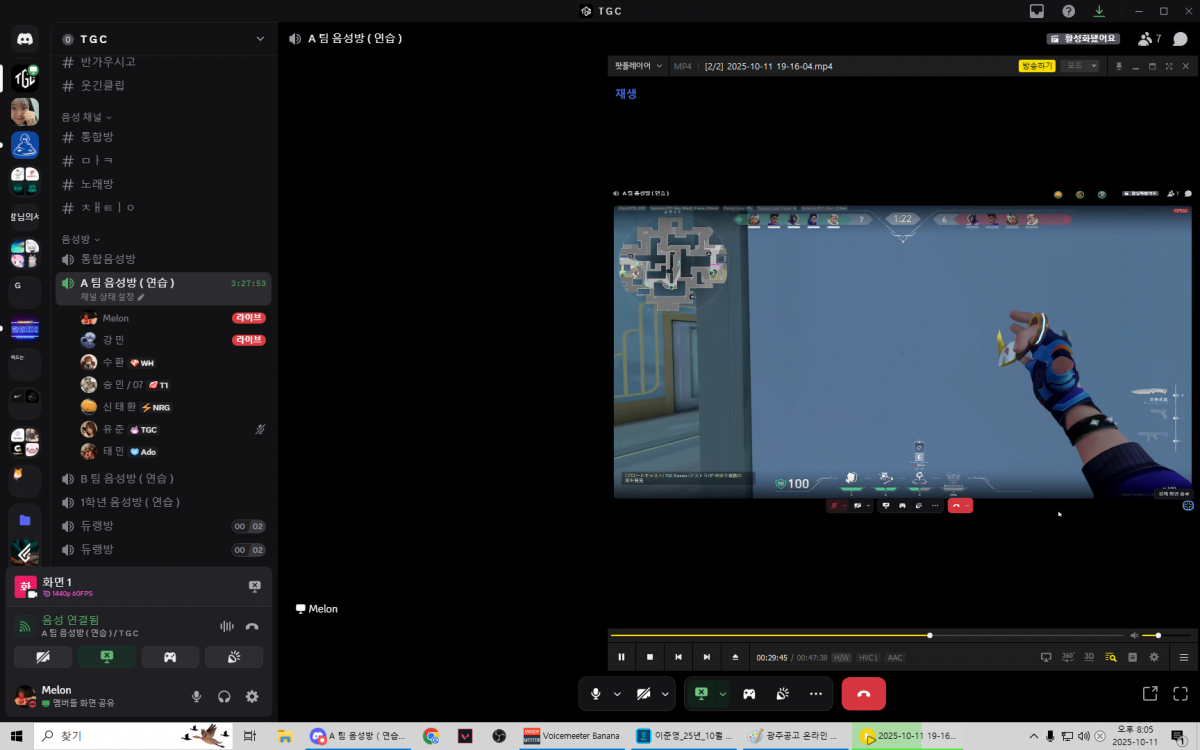1200x750 pixels.
Task: Disconnect using the red hang-up button
Action: coord(863,693)
